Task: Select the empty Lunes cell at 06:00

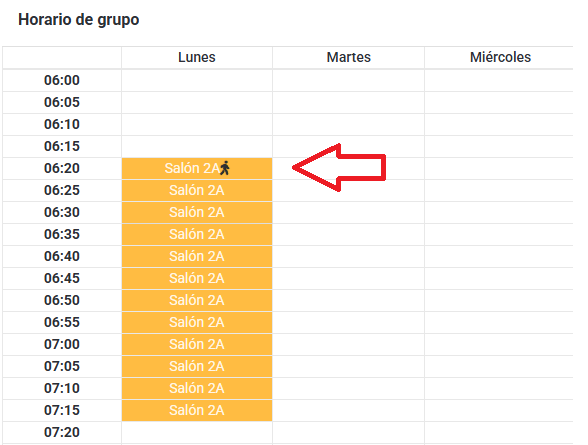Action: [x=197, y=80]
